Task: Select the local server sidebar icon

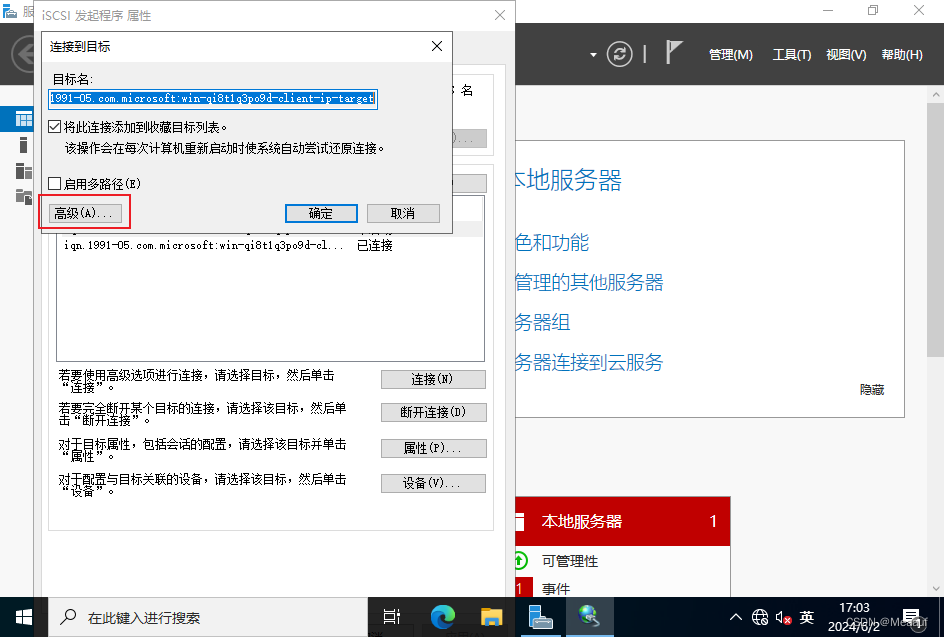Action: pos(23,145)
